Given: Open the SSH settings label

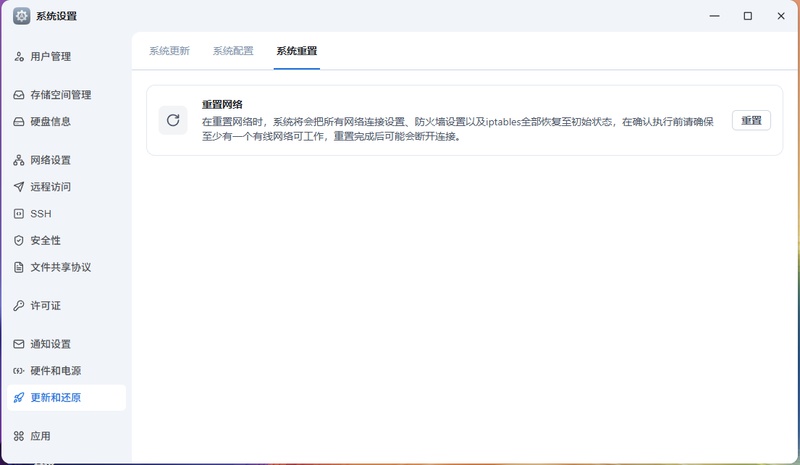Looking at the screenshot, I should pos(41,214).
